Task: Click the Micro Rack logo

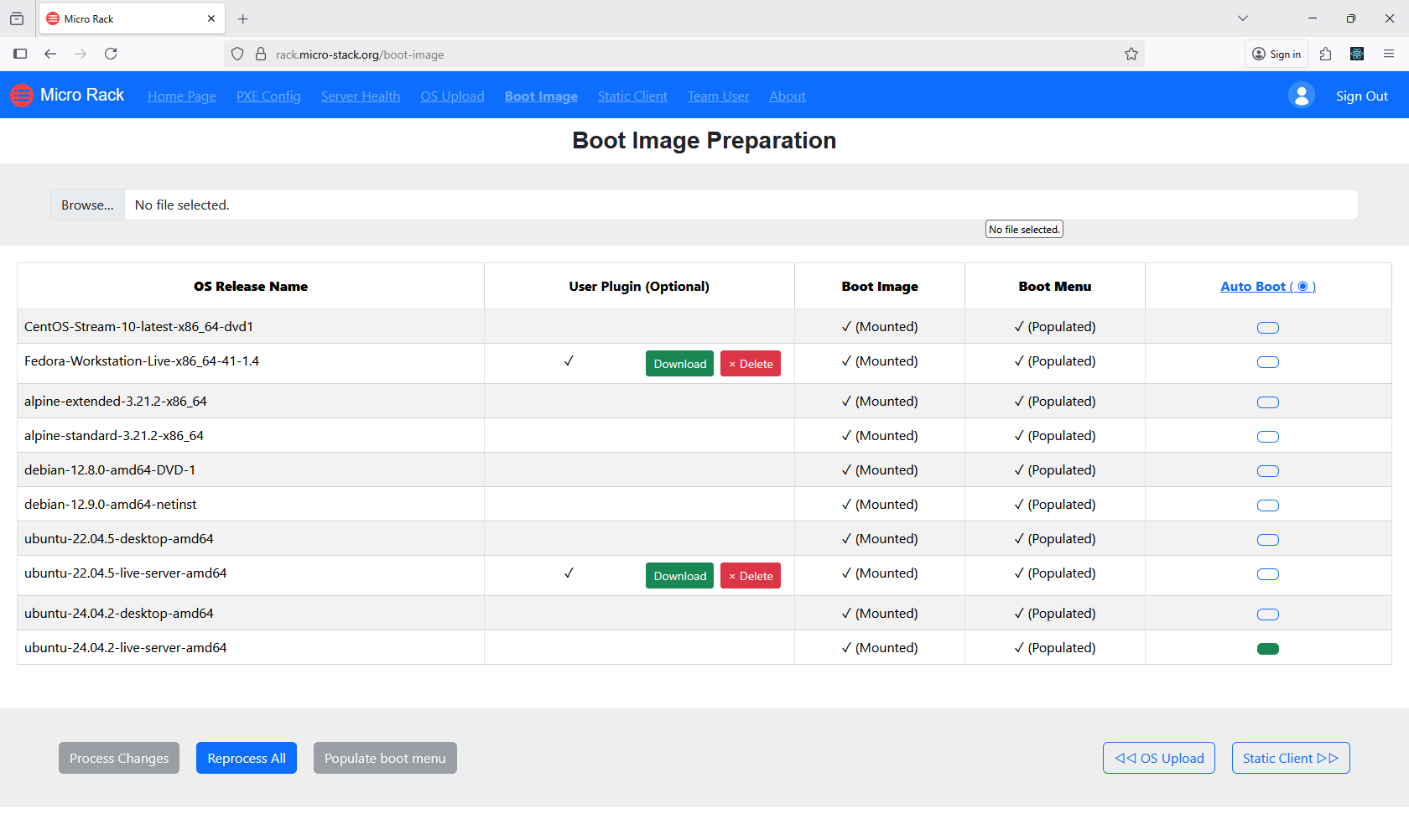Action: pyautogui.click(x=21, y=95)
